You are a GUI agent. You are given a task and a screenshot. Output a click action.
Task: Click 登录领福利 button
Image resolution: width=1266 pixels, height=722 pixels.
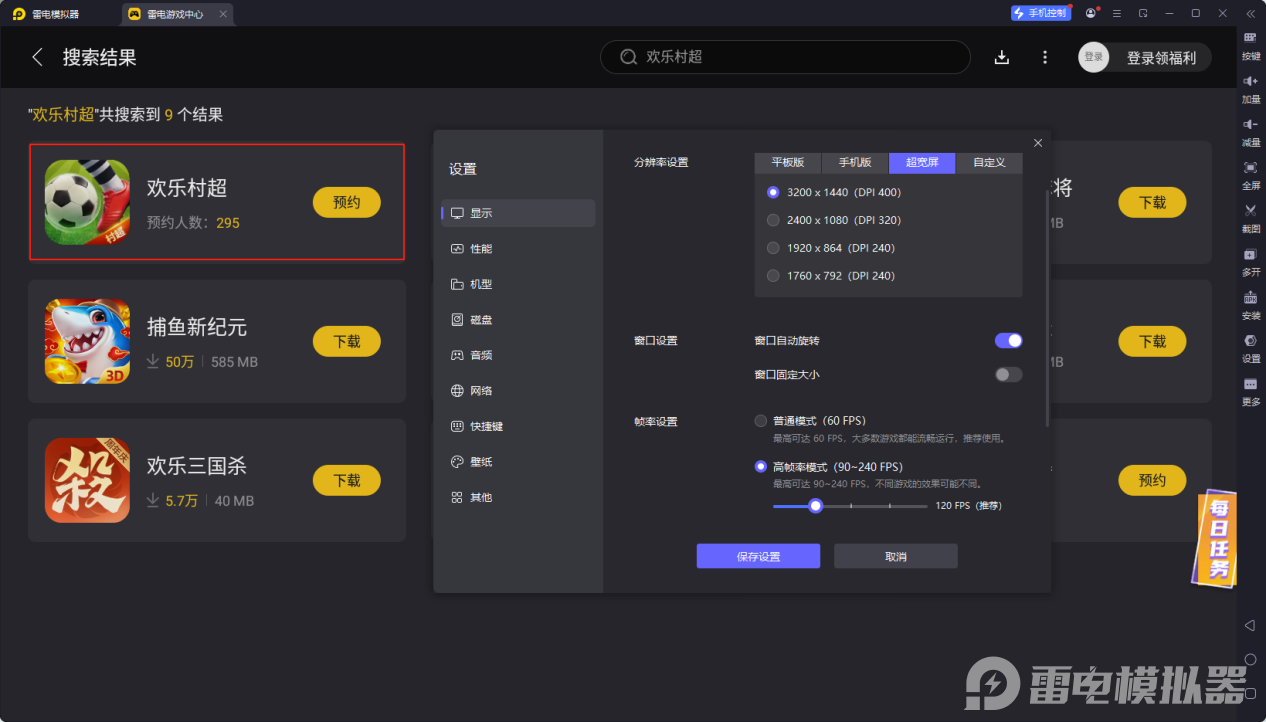point(1160,57)
